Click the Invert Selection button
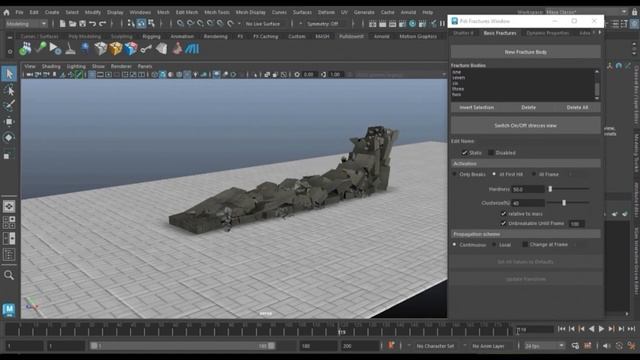This screenshot has width=640, height=360. click(476, 107)
